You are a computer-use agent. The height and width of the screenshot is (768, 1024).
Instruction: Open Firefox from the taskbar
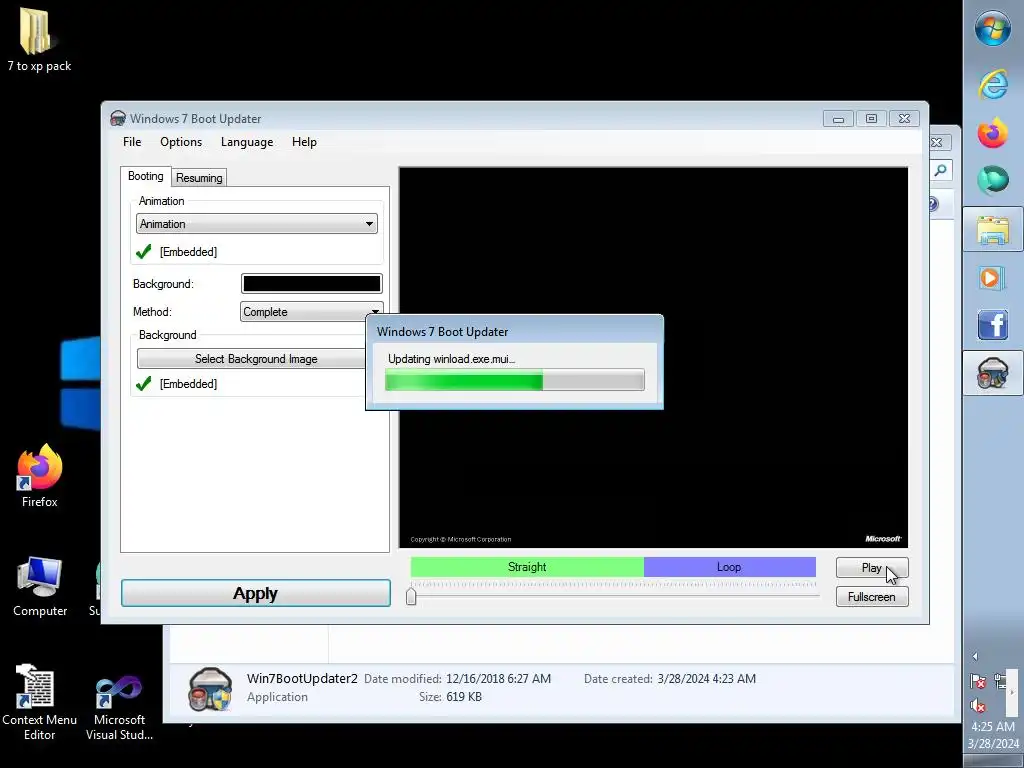(x=993, y=133)
